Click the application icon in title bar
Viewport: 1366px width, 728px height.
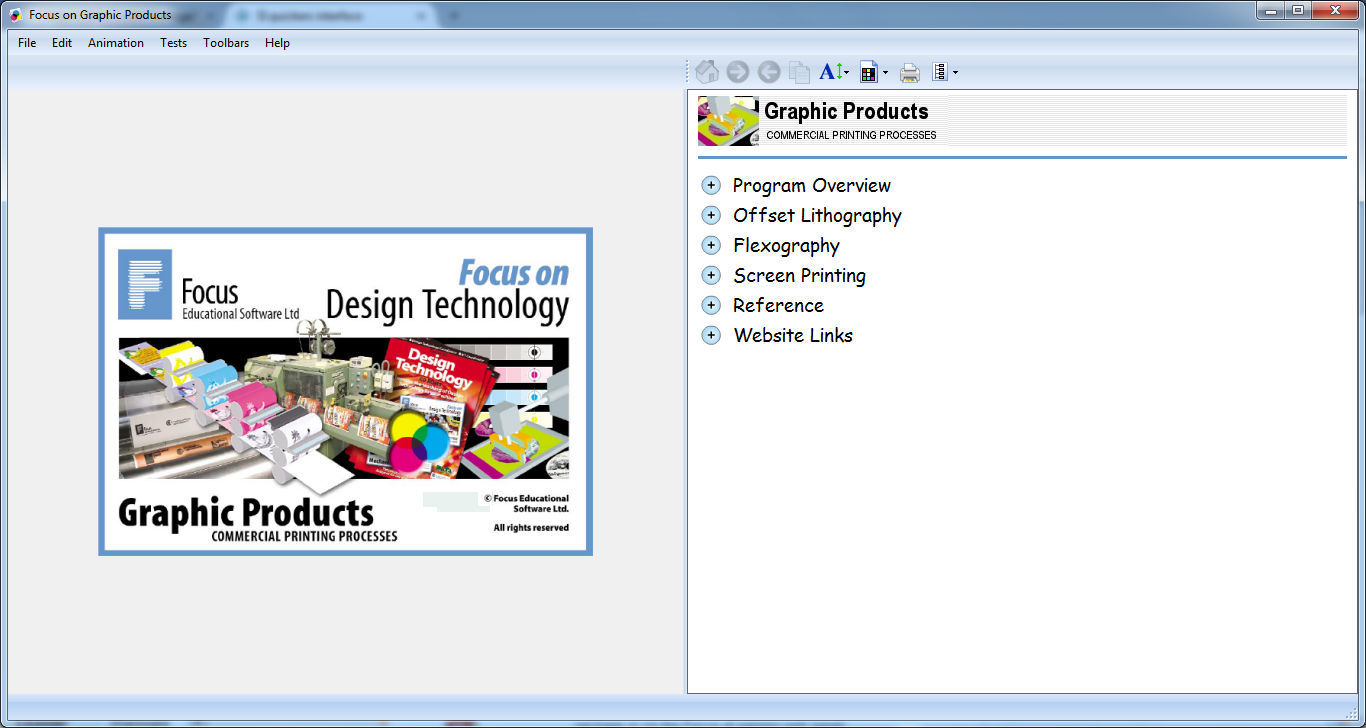(15, 14)
